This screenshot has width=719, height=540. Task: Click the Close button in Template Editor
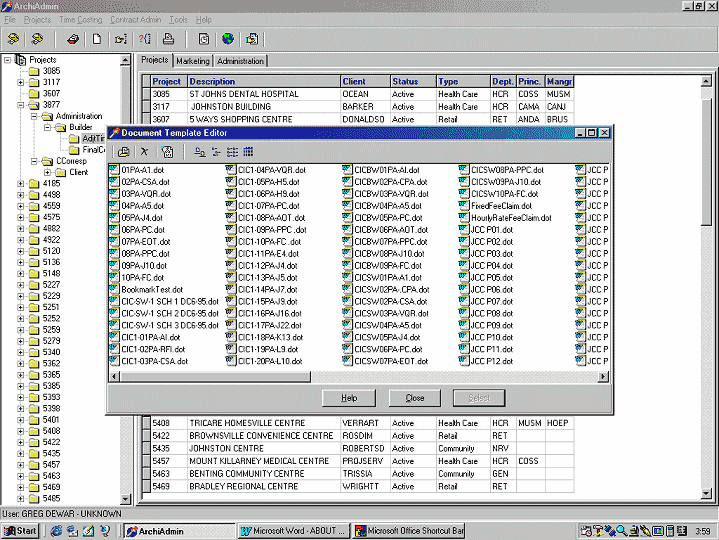[415, 398]
